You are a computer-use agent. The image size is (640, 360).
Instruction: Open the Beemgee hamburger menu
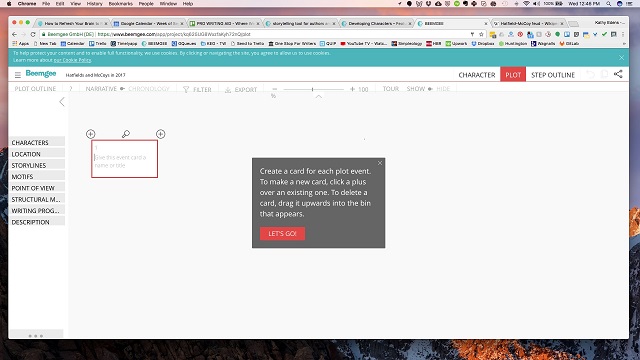(x=18, y=75)
